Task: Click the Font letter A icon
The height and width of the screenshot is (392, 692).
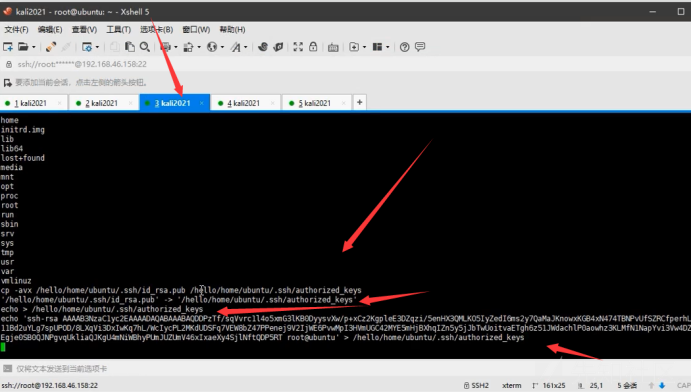Action: pyautogui.click(x=236, y=47)
